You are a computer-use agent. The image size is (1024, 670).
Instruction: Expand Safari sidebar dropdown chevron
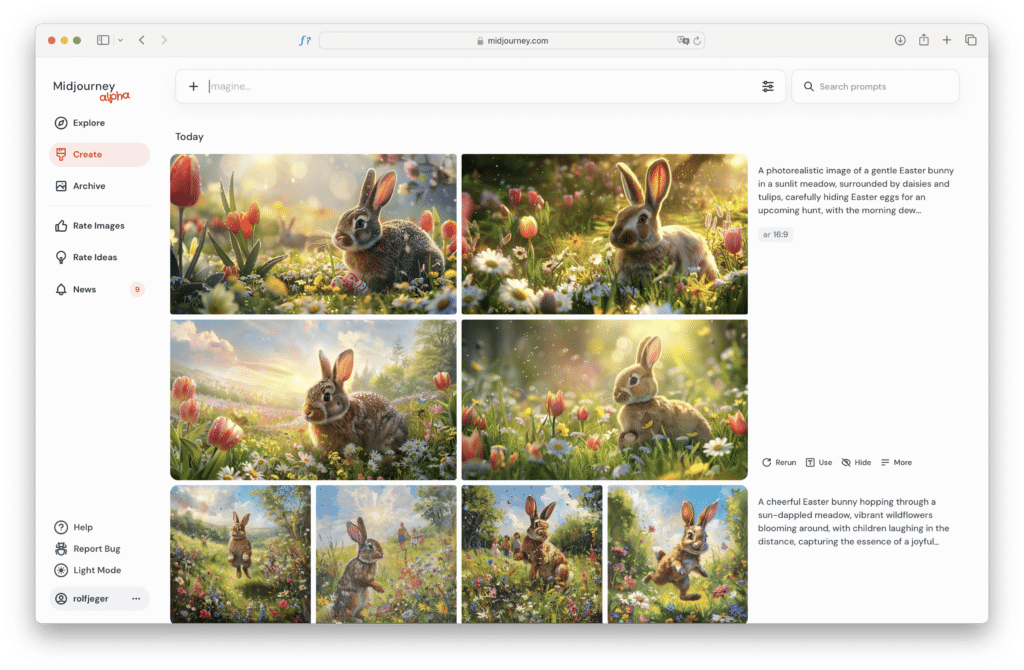tap(120, 40)
